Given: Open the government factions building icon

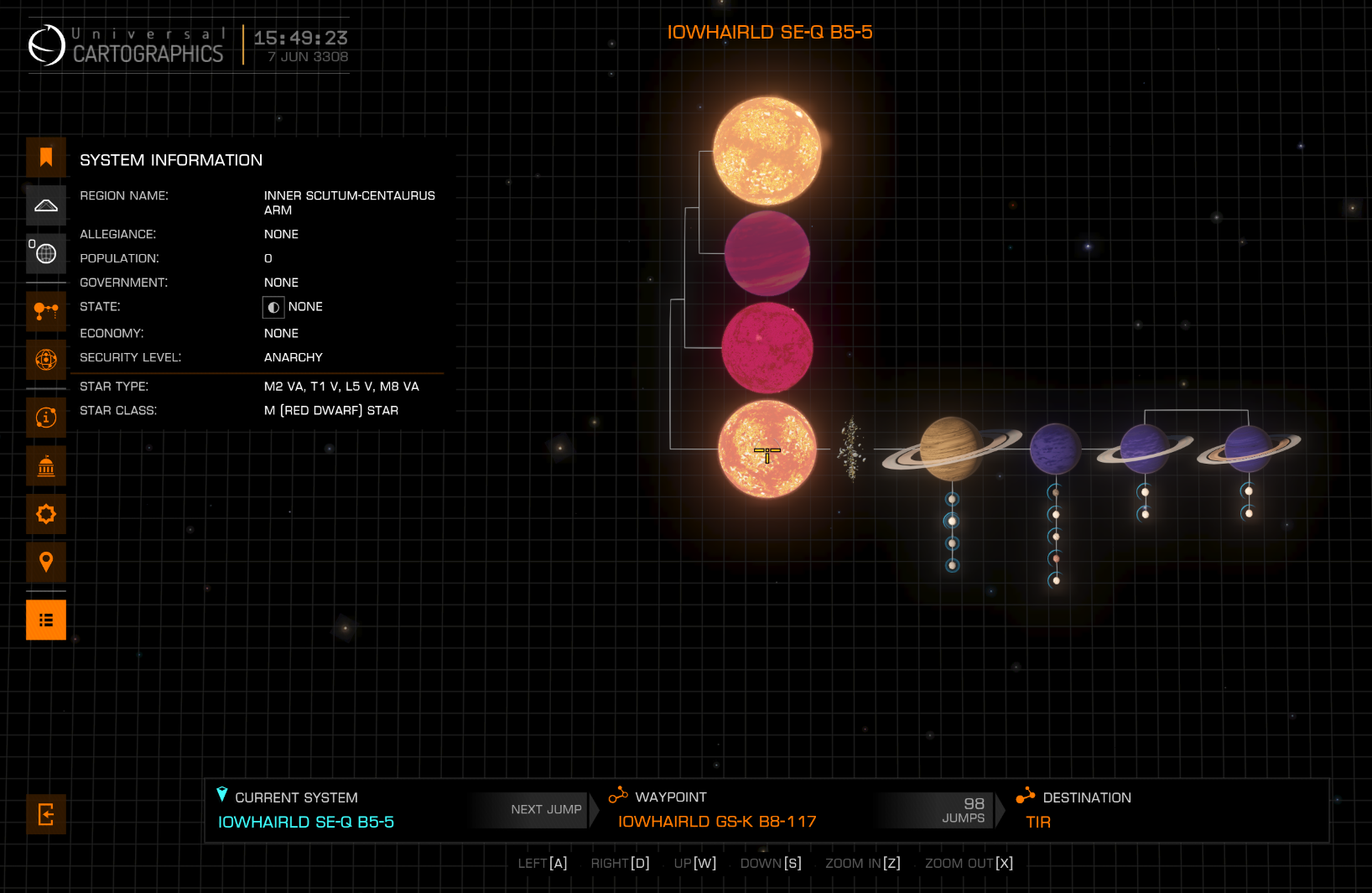Looking at the screenshot, I should [x=46, y=466].
